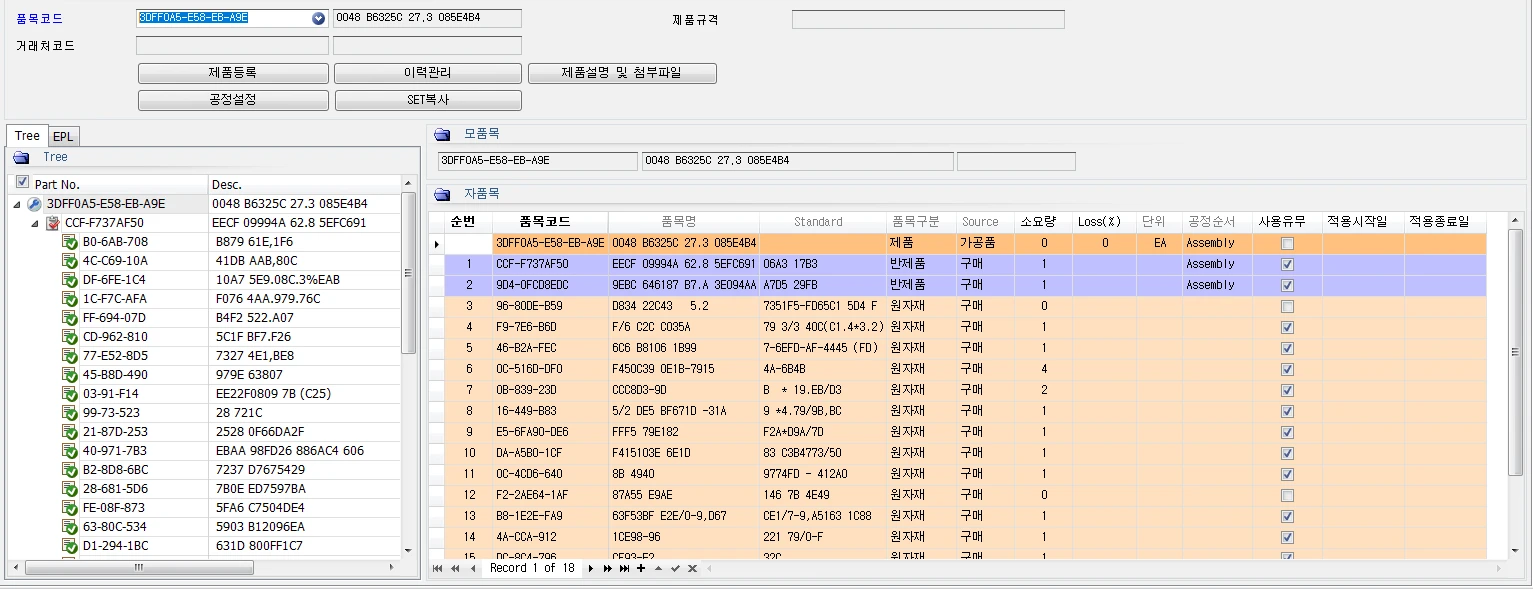Collapse the CCF-F737AF50 tree branch
This screenshot has height=589, width=1533.
coord(35,224)
